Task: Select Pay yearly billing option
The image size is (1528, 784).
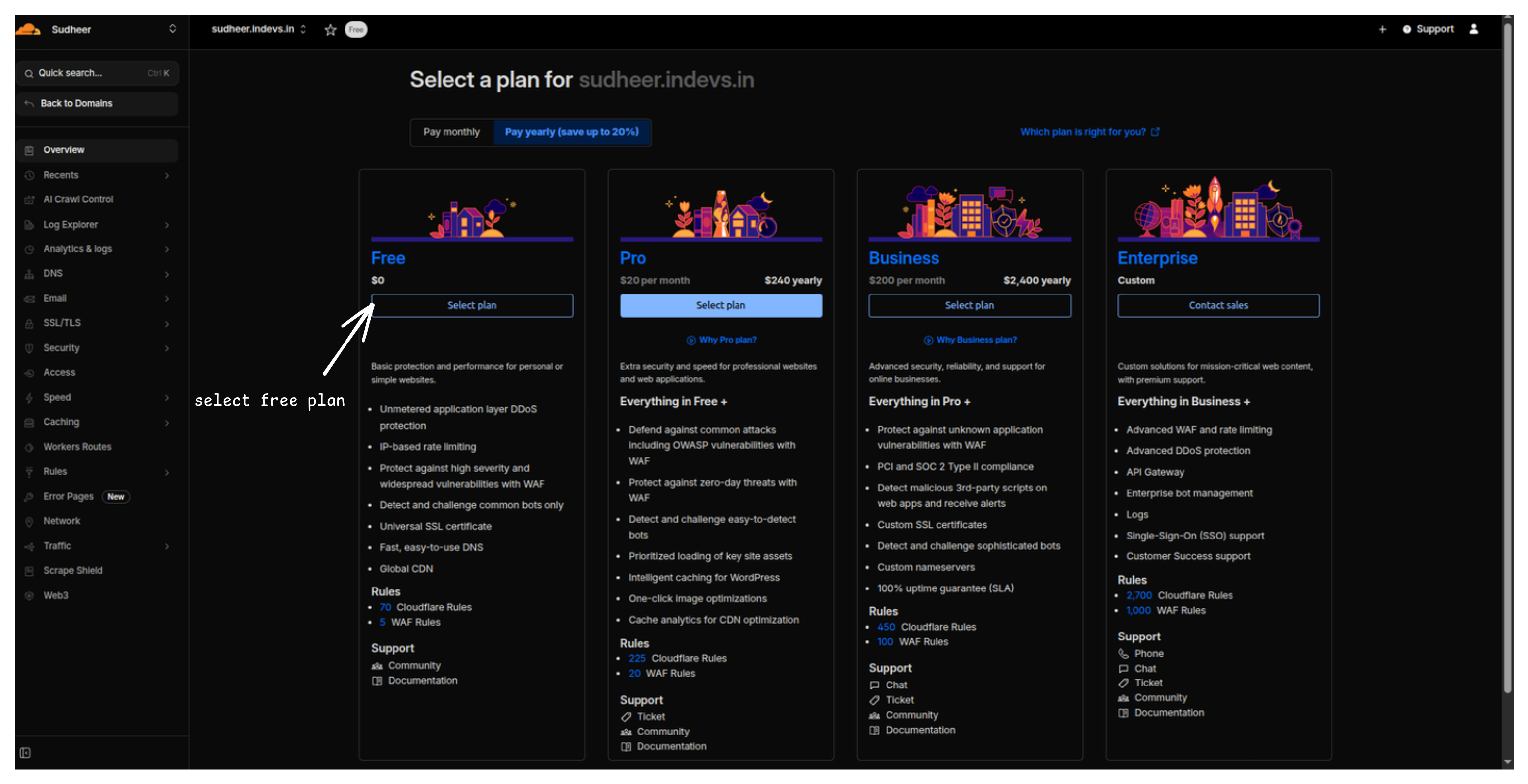Action: [571, 132]
